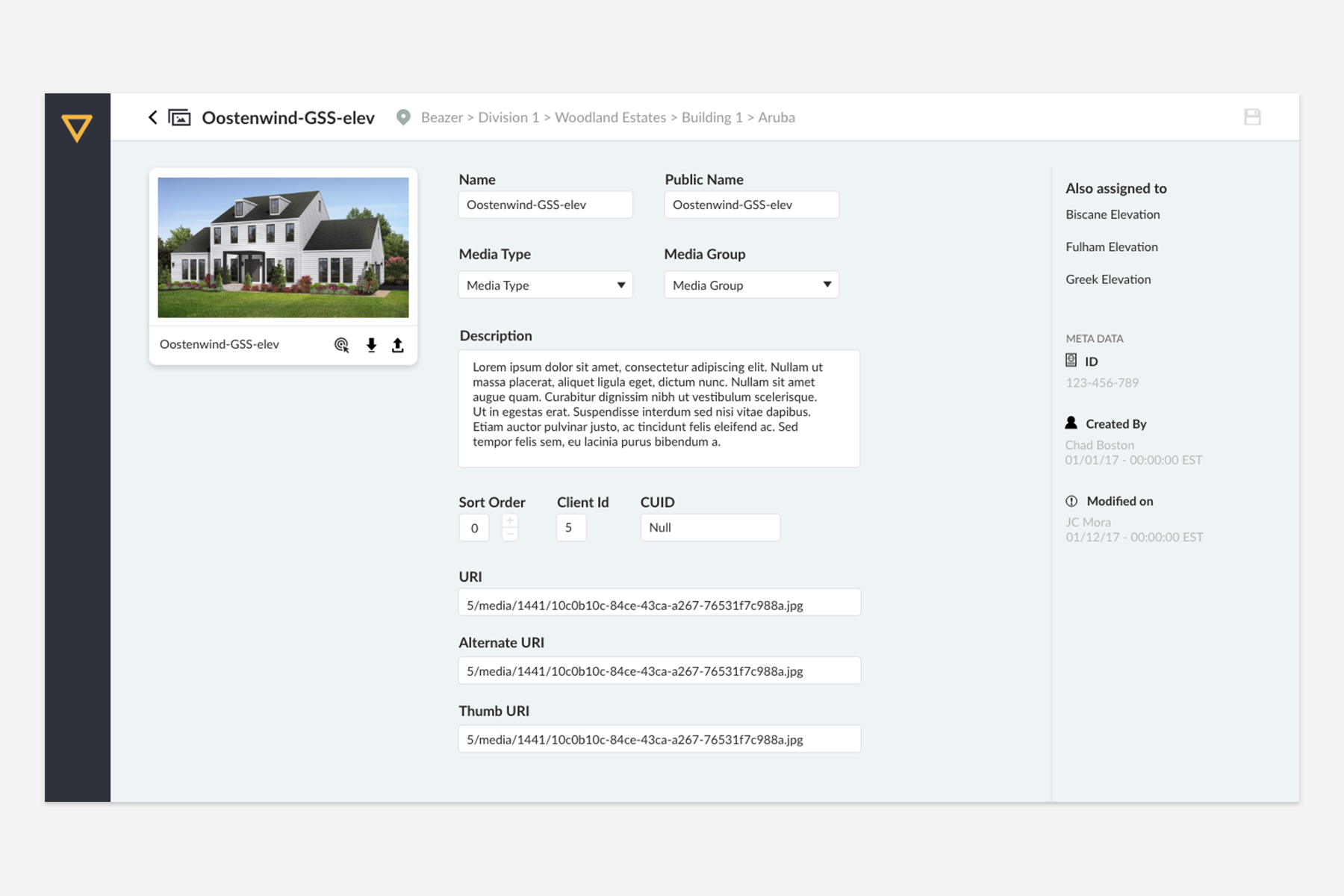Increase Sort Order with the plus stepper
The width and height of the screenshot is (1344, 896).
[510, 520]
